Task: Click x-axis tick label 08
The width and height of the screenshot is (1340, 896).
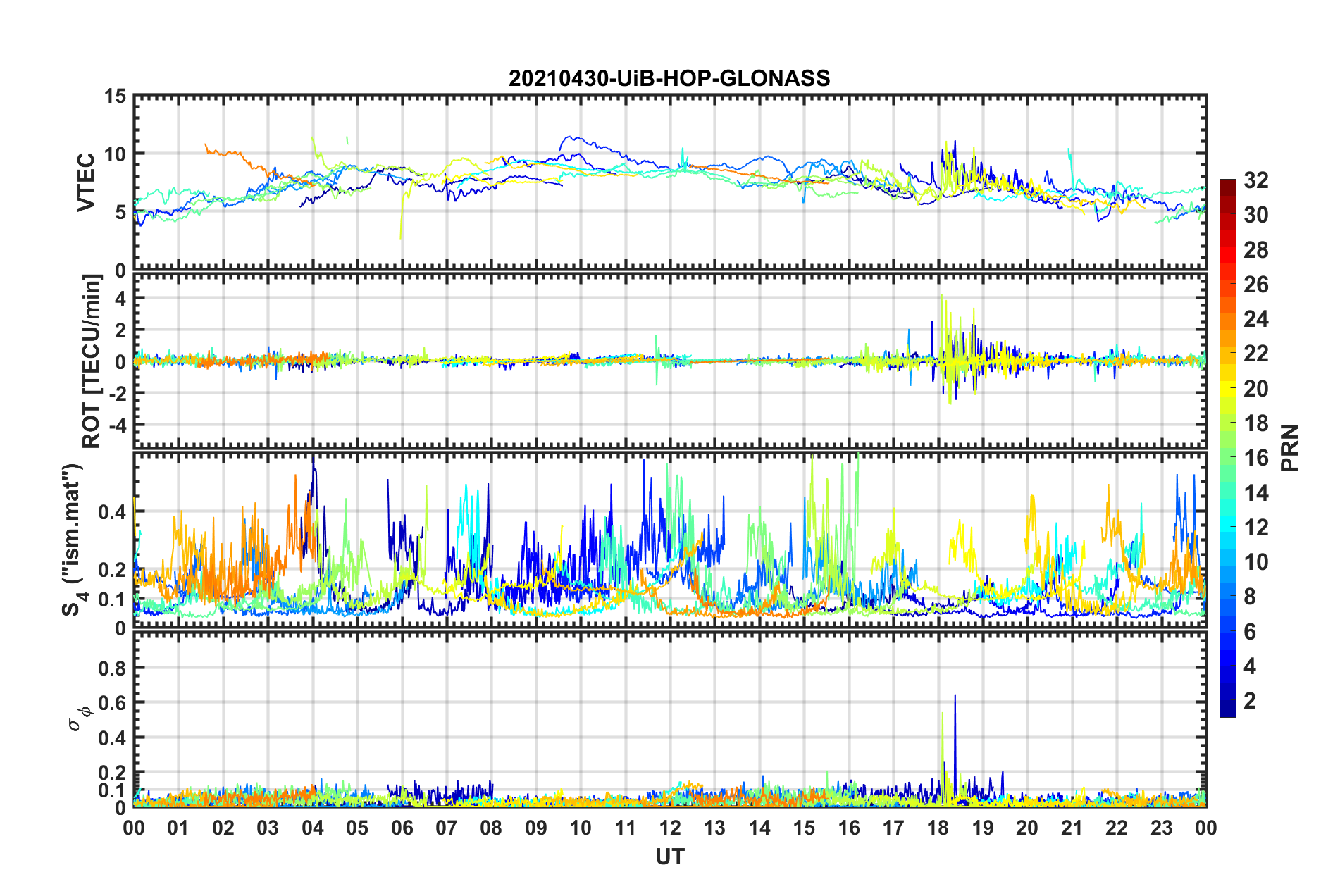Action: click(491, 828)
